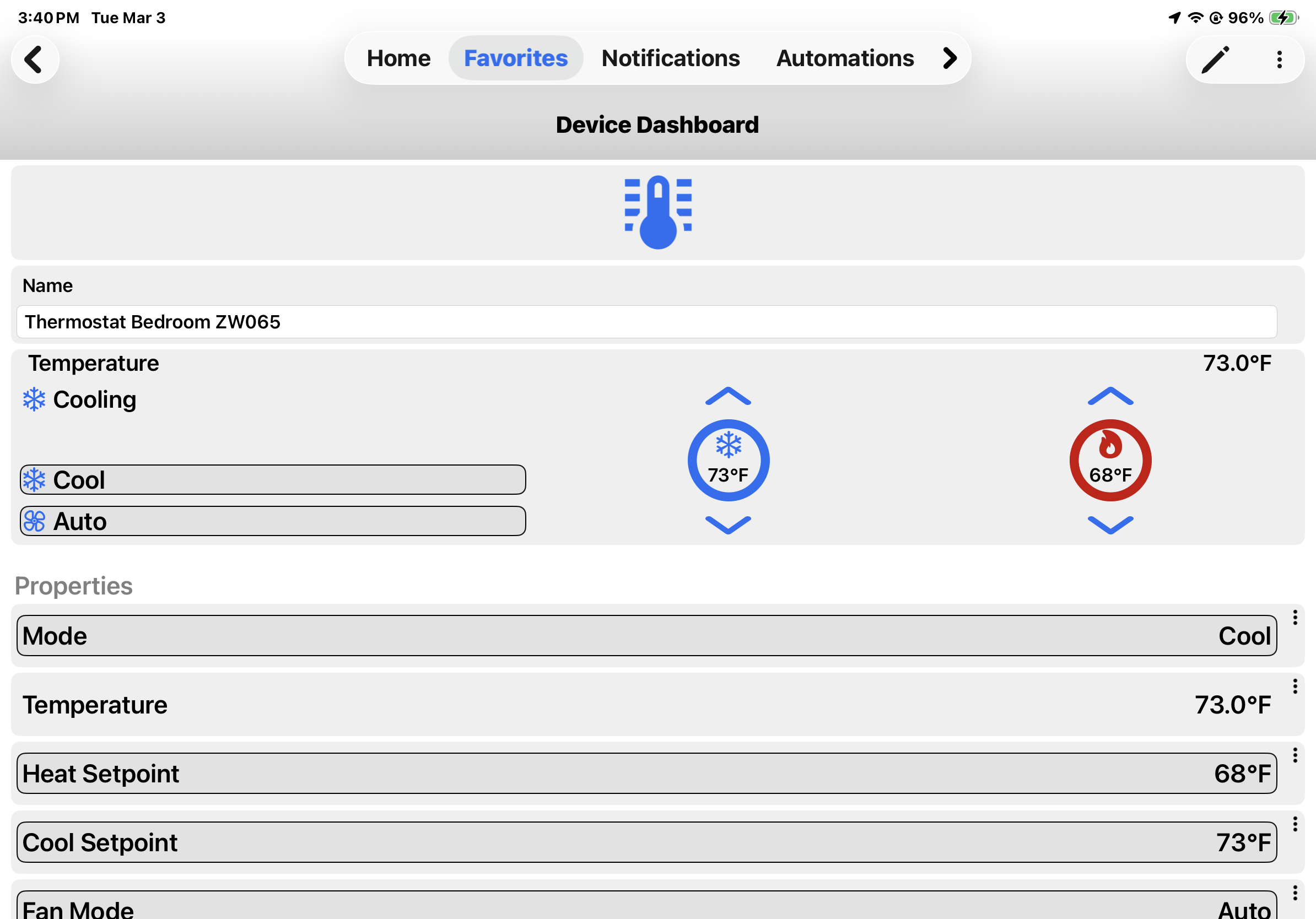Open the top-right overflow menu
Screen dimensions: 1316x919
click(1279, 59)
